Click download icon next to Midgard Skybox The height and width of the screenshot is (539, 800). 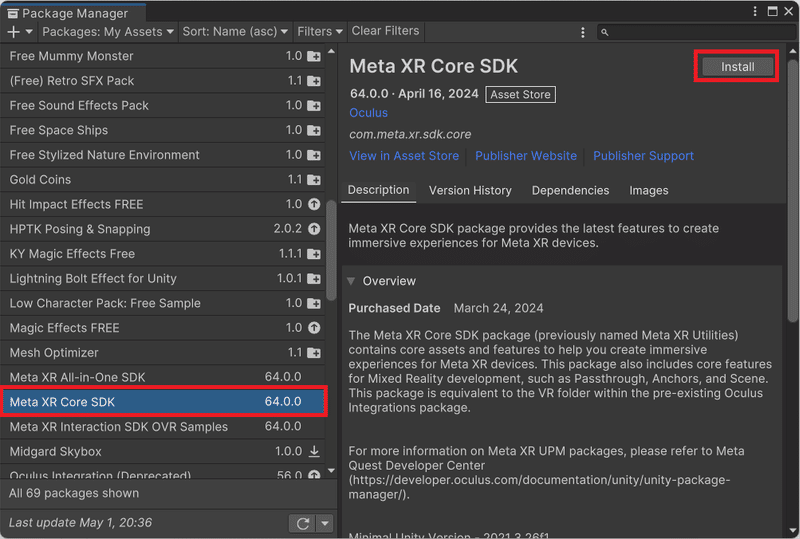pos(314,452)
